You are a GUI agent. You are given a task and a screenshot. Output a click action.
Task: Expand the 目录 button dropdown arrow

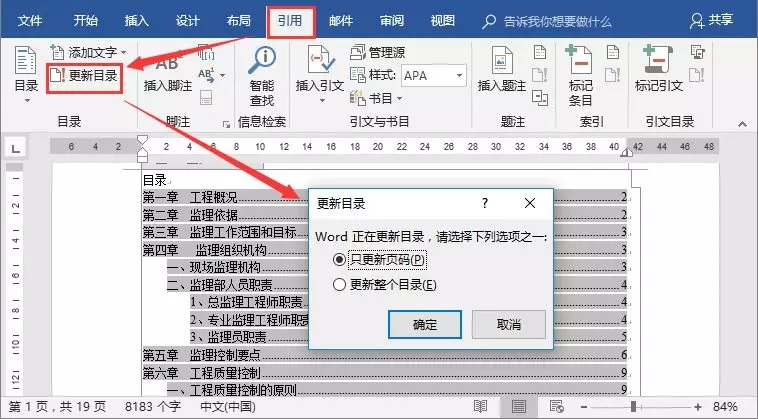click(27, 101)
